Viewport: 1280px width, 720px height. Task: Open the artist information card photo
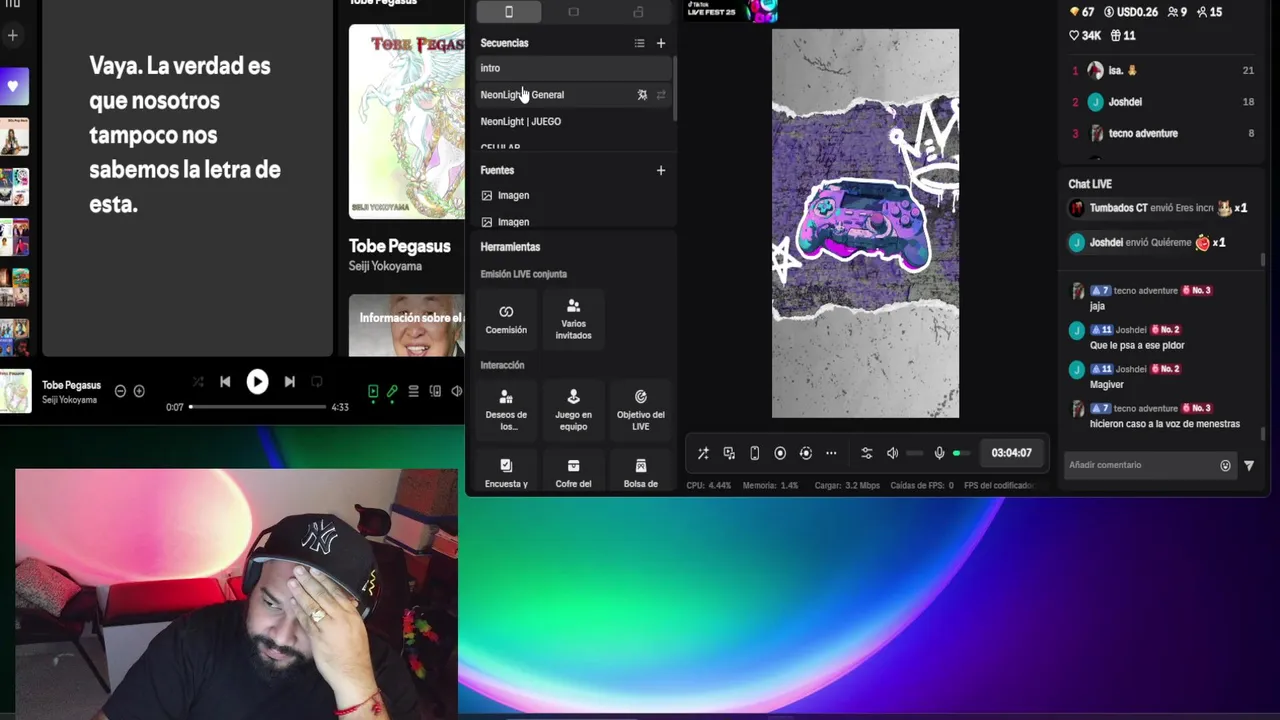pos(407,325)
